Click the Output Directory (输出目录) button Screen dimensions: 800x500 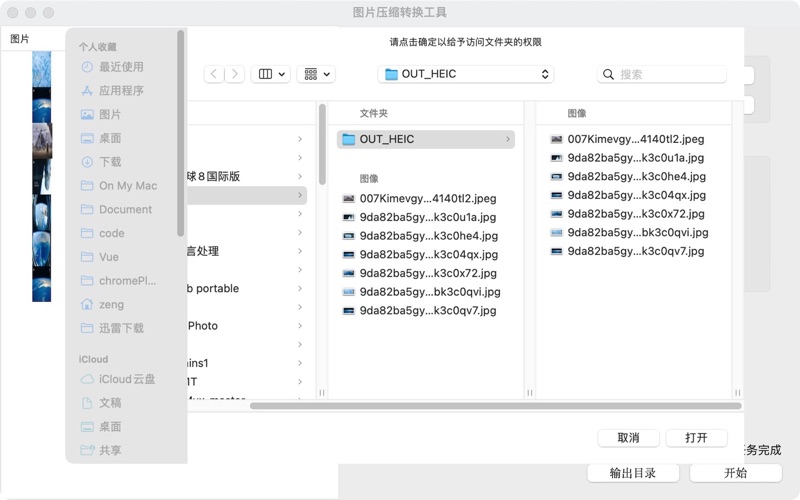(633, 473)
